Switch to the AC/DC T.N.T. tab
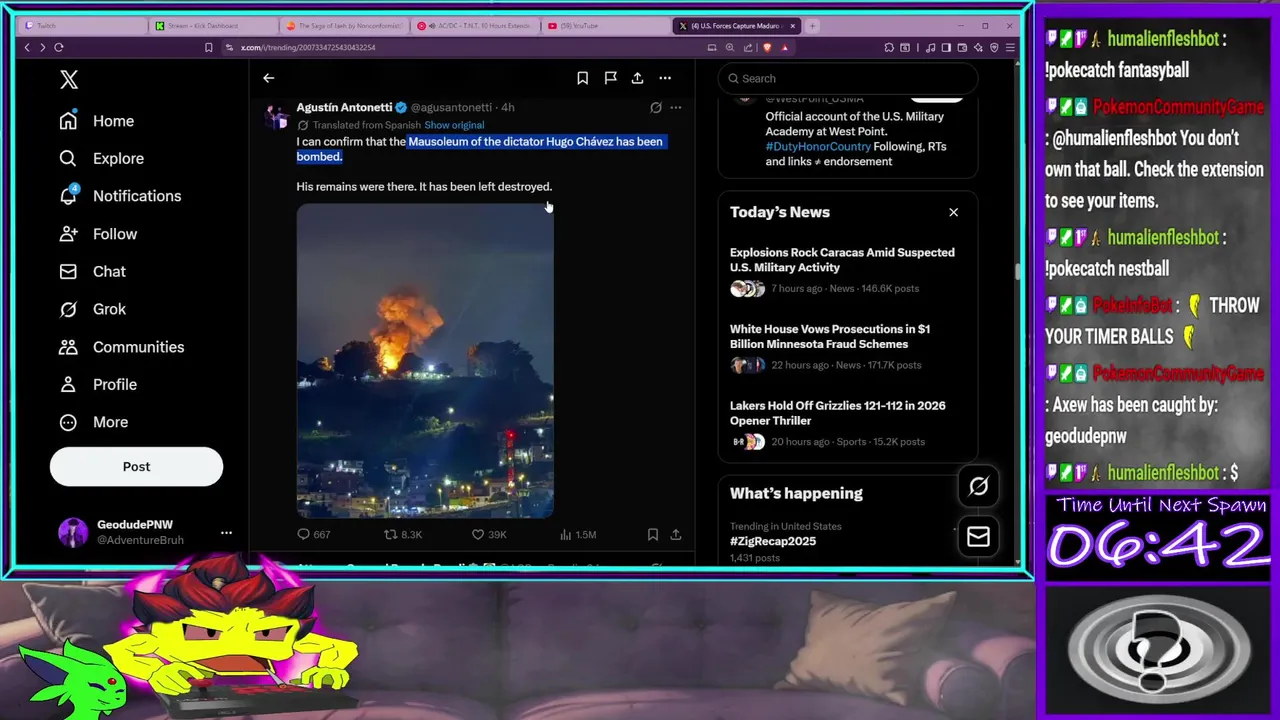The width and height of the screenshot is (1280, 720). pos(476,26)
